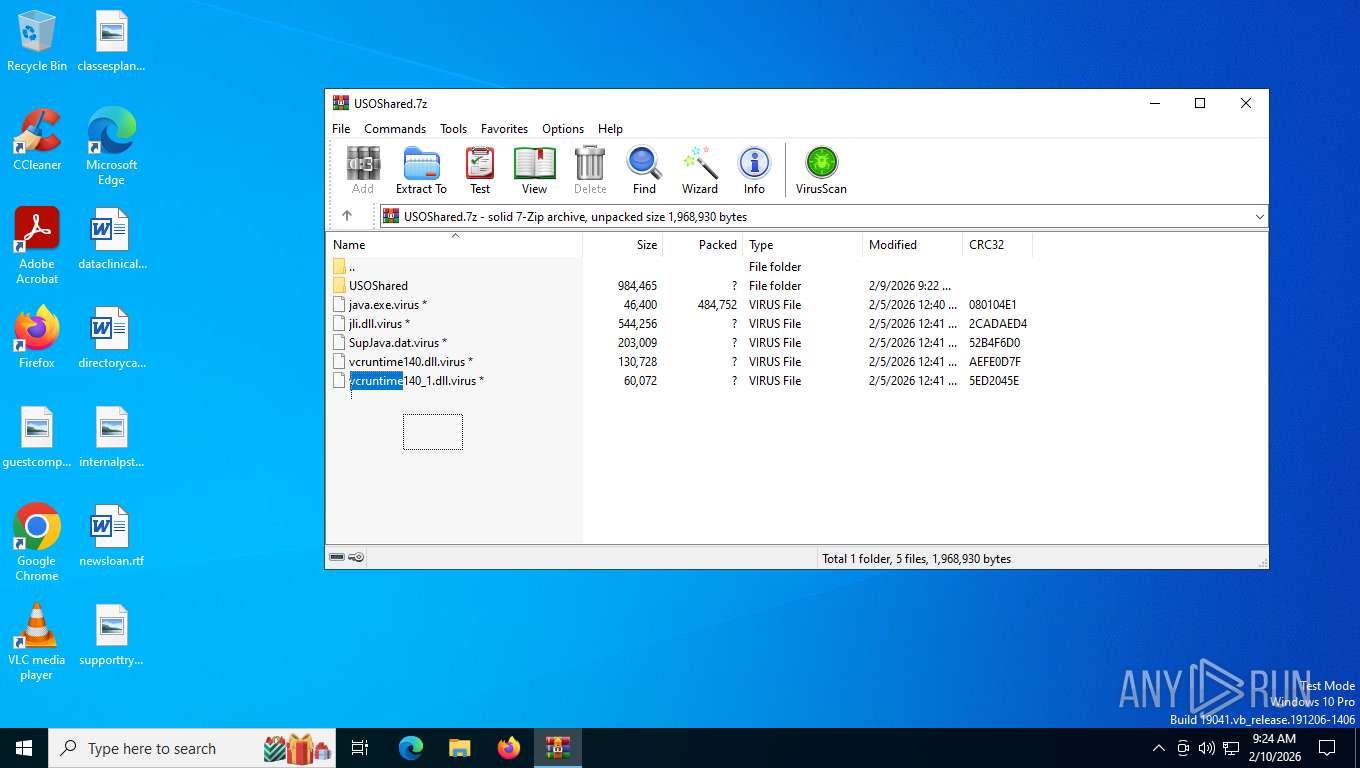
Task: Open Task View on the taskbar
Action: pyautogui.click(x=360, y=748)
